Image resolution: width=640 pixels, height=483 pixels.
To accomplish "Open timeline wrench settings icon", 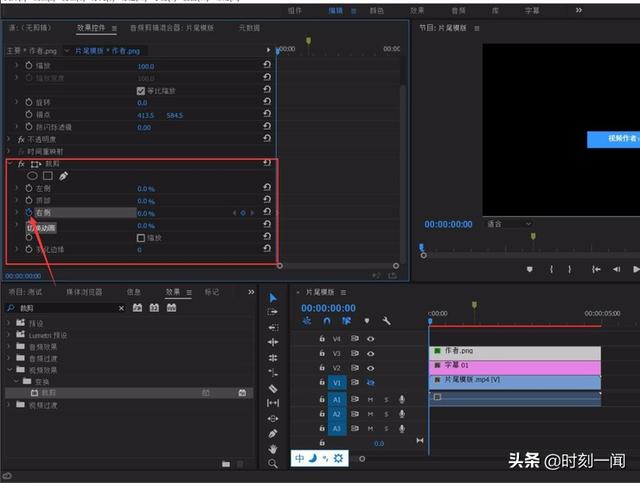I will (386, 321).
